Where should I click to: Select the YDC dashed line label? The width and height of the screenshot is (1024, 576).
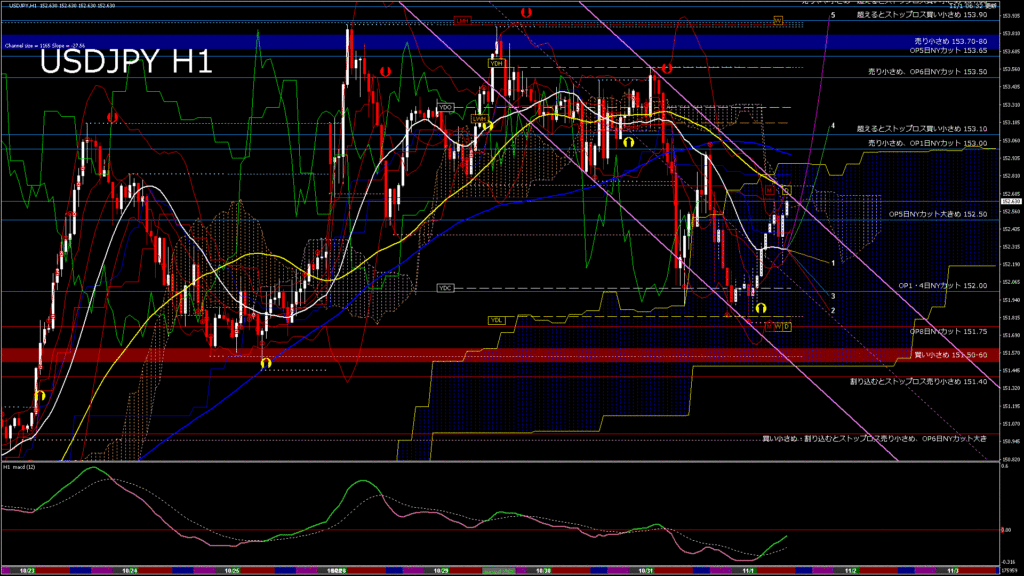446,288
